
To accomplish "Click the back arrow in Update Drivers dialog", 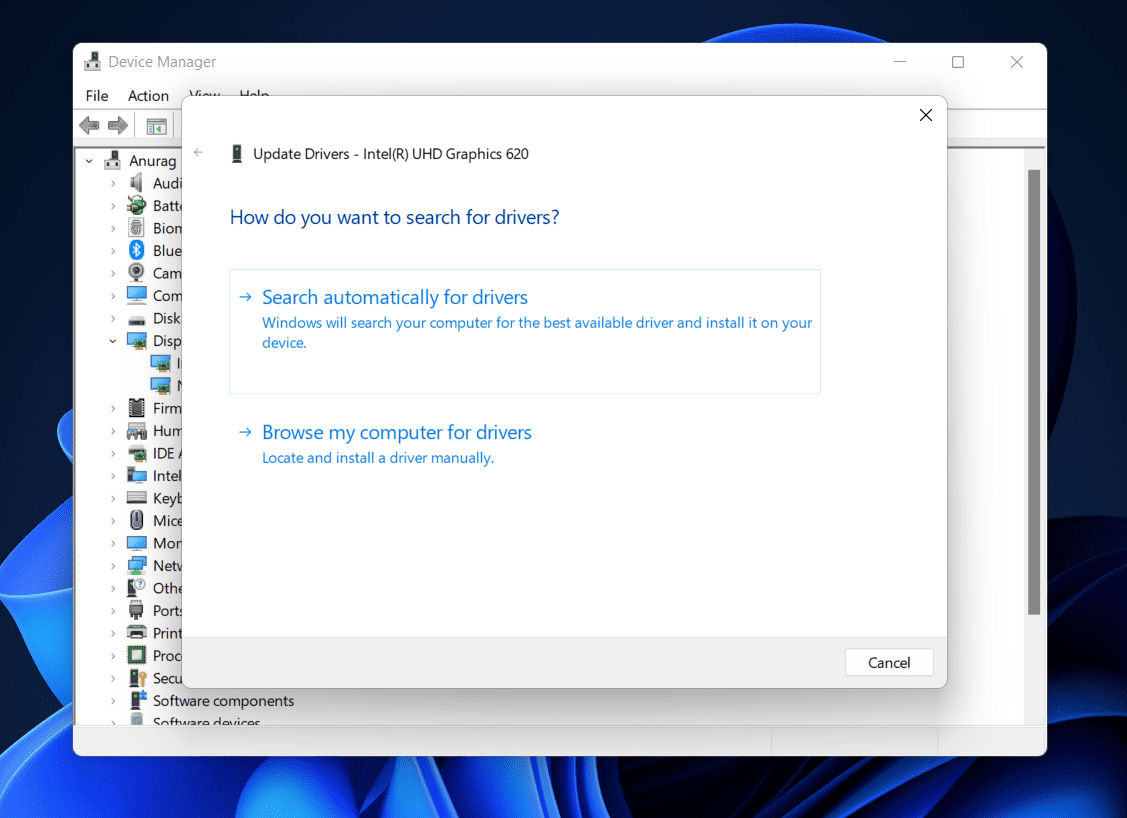I will coord(198,152).
